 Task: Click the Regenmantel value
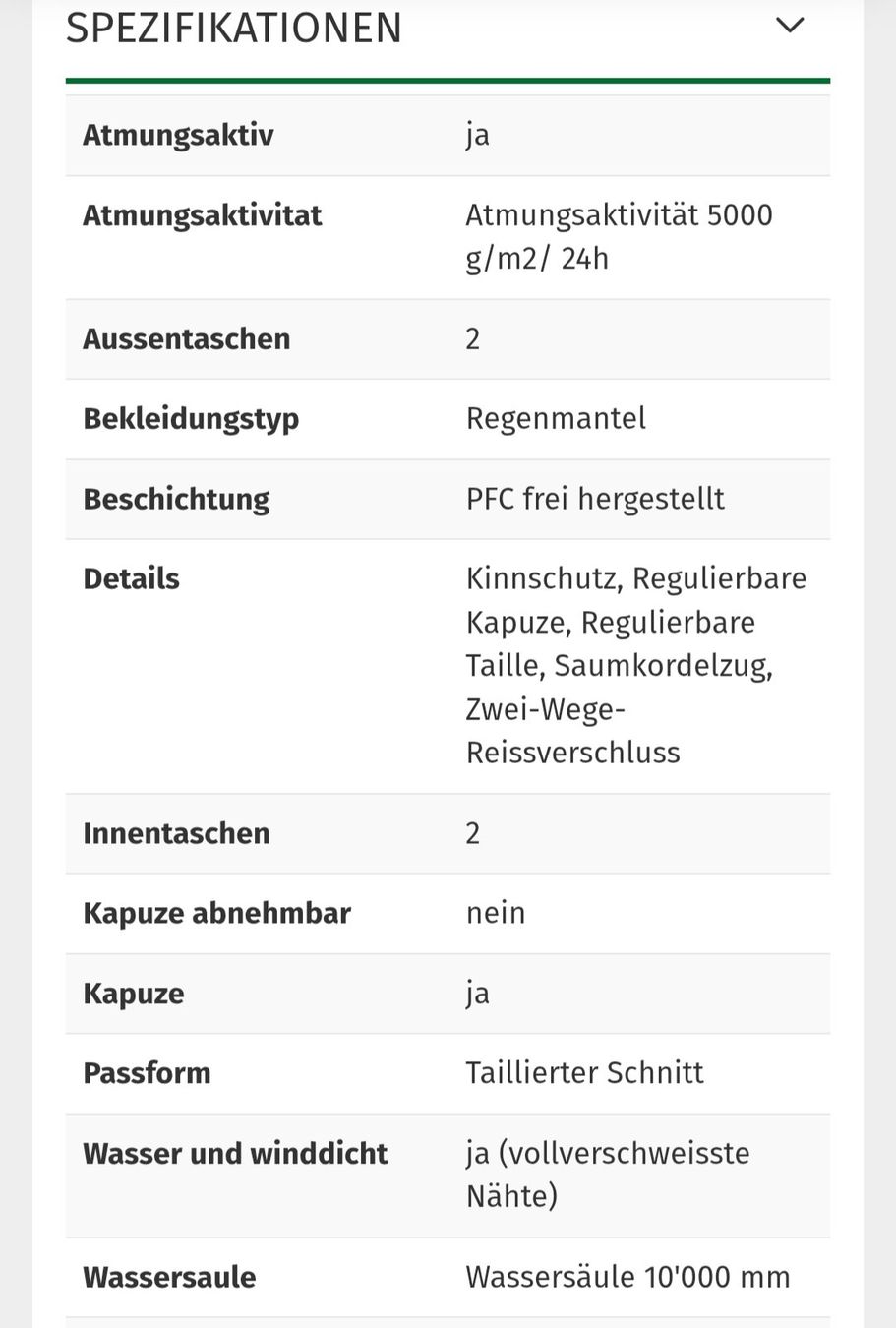(x=556, y=418)
